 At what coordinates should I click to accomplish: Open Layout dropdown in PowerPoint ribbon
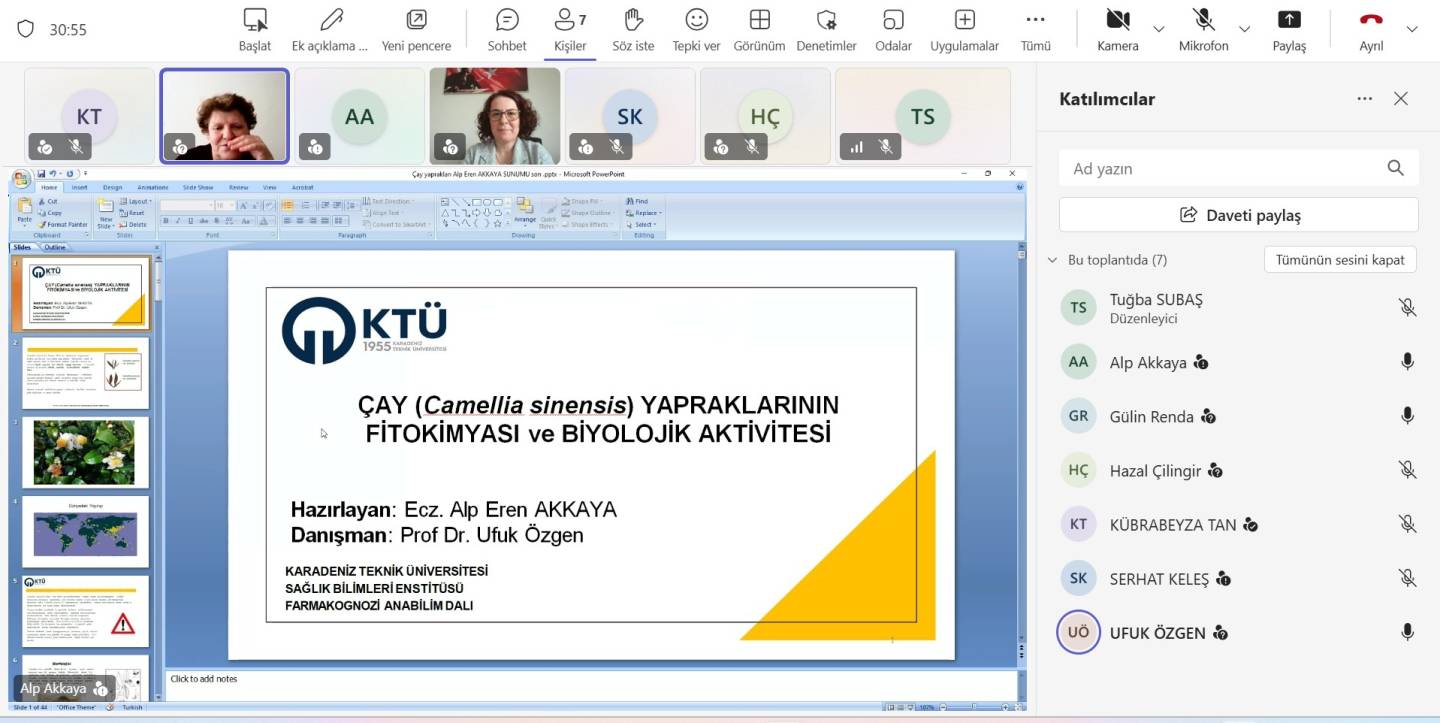[136, 201]
